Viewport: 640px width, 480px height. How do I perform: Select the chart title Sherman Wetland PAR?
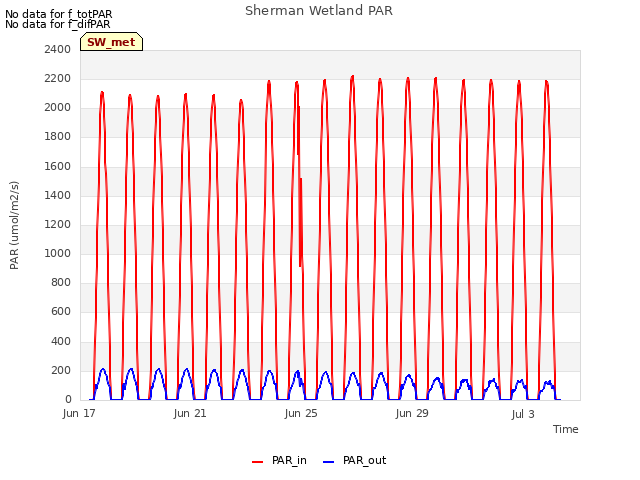[x=319, y=11]
